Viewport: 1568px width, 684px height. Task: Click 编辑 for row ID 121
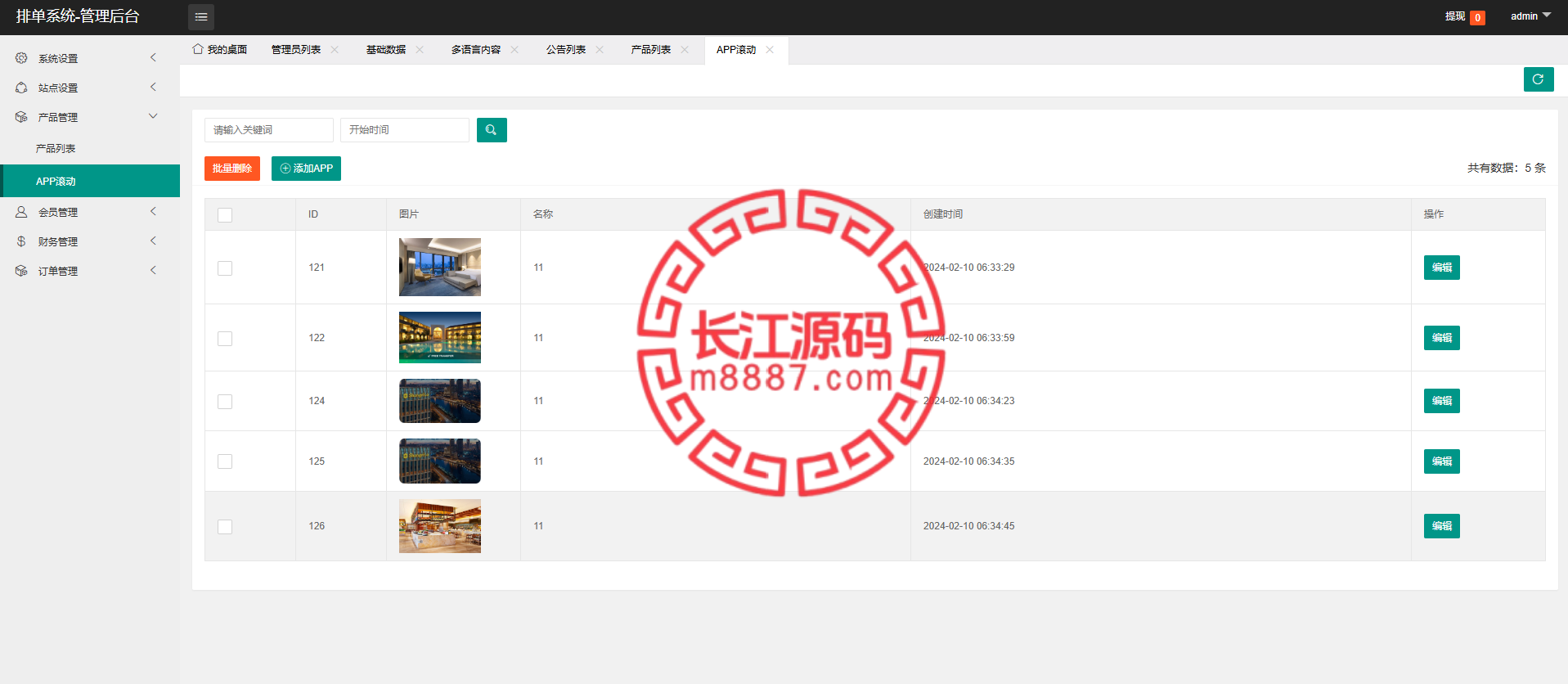pos(1442,268)
